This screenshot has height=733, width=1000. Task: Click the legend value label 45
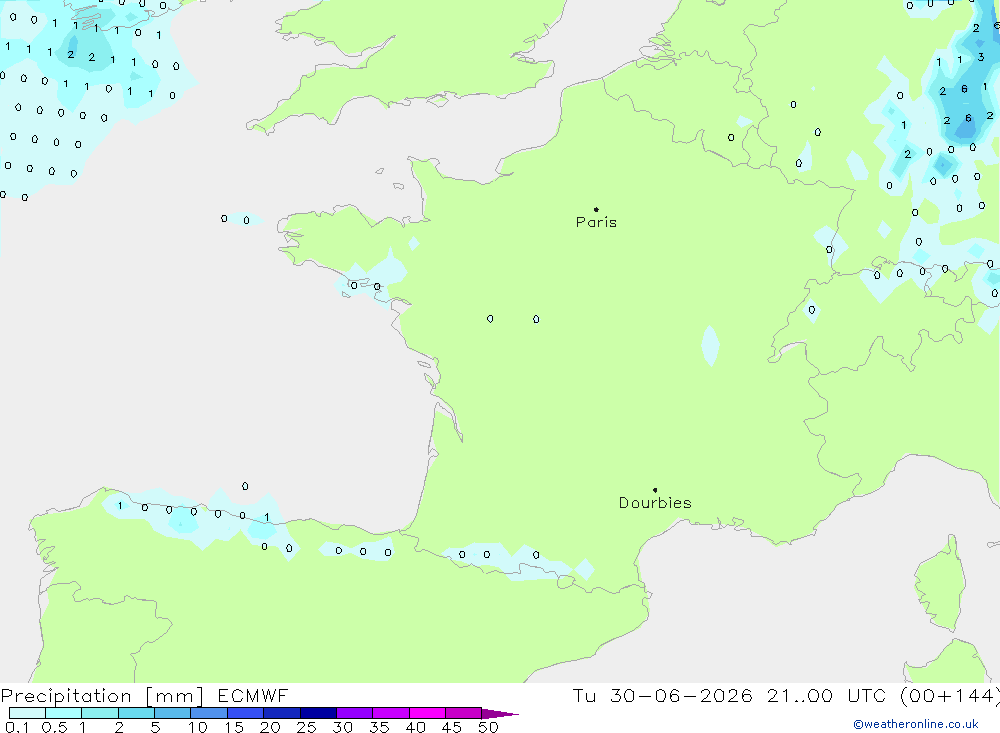452,727
